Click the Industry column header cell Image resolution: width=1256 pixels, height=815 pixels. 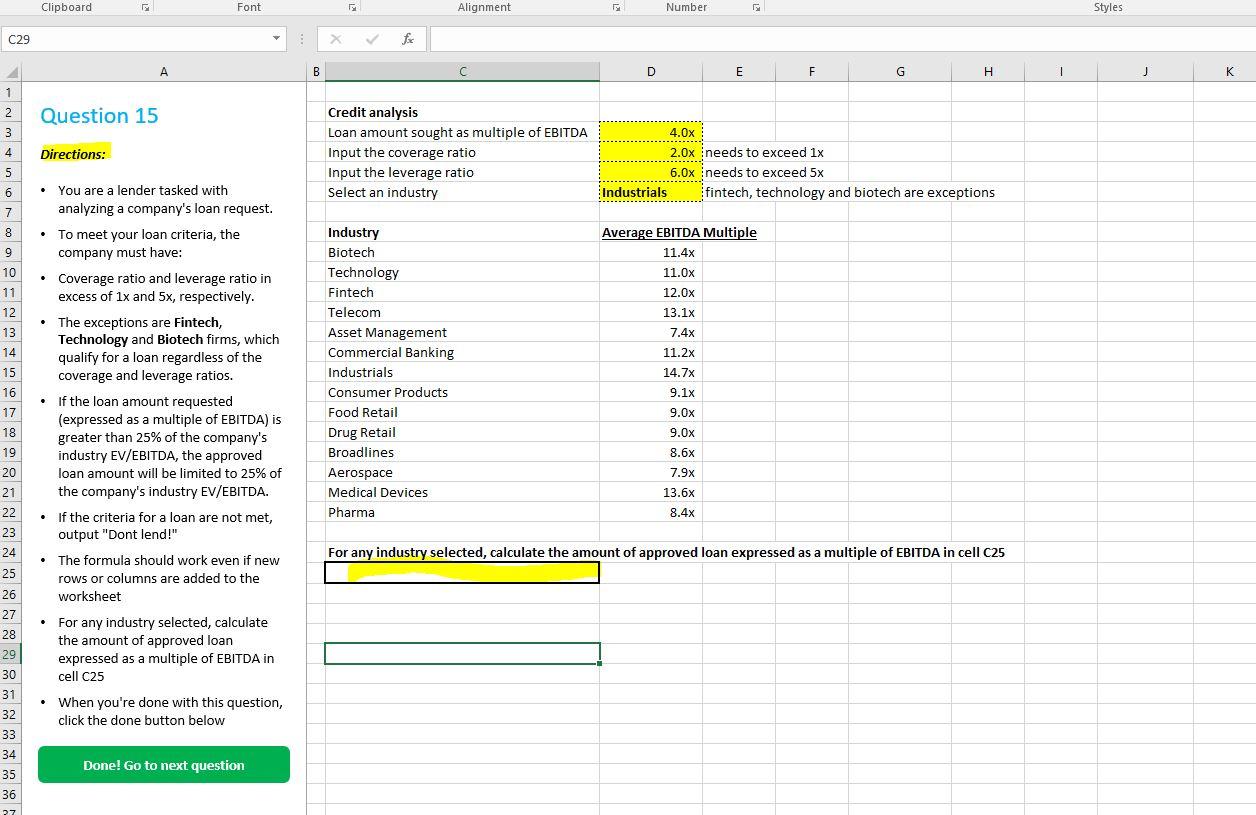point(353,232)
